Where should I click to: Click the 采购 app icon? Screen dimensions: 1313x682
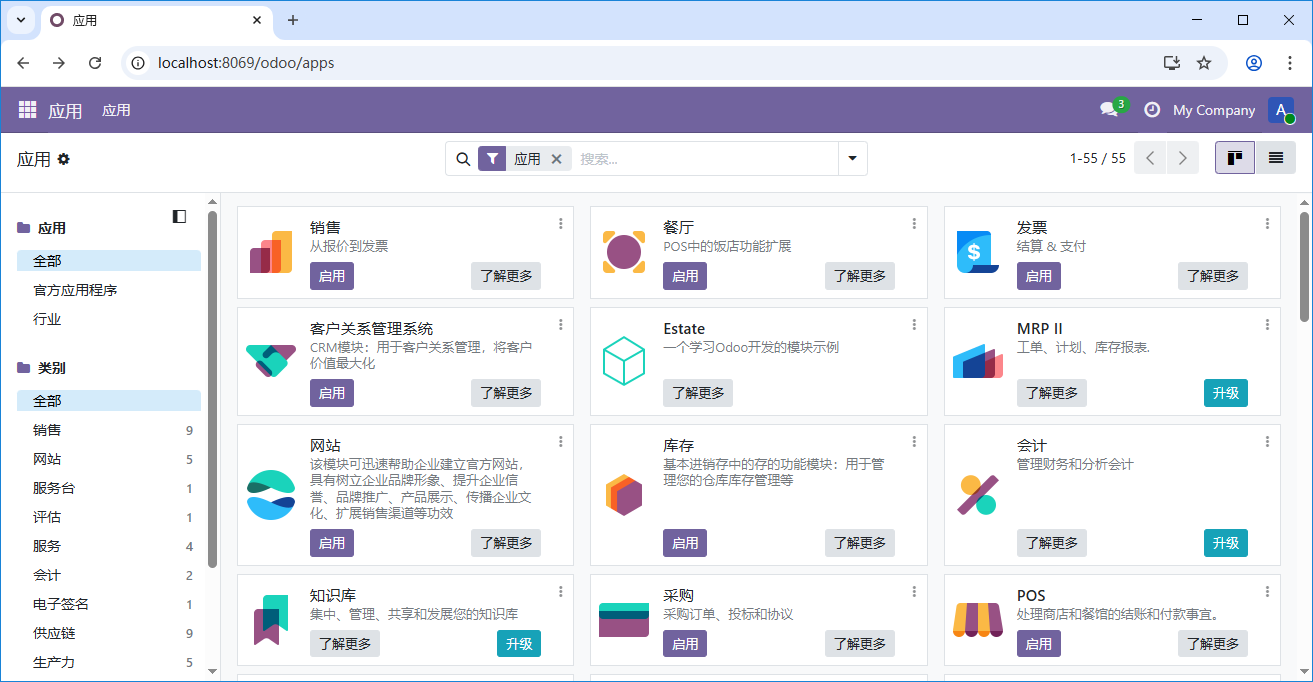click(624, 619)
